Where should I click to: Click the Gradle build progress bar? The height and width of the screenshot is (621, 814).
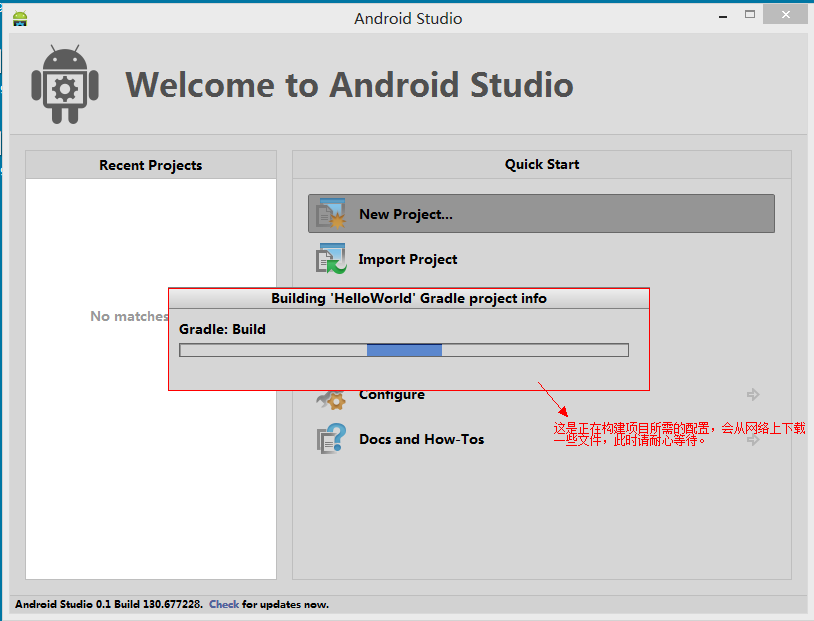(404, 350)
